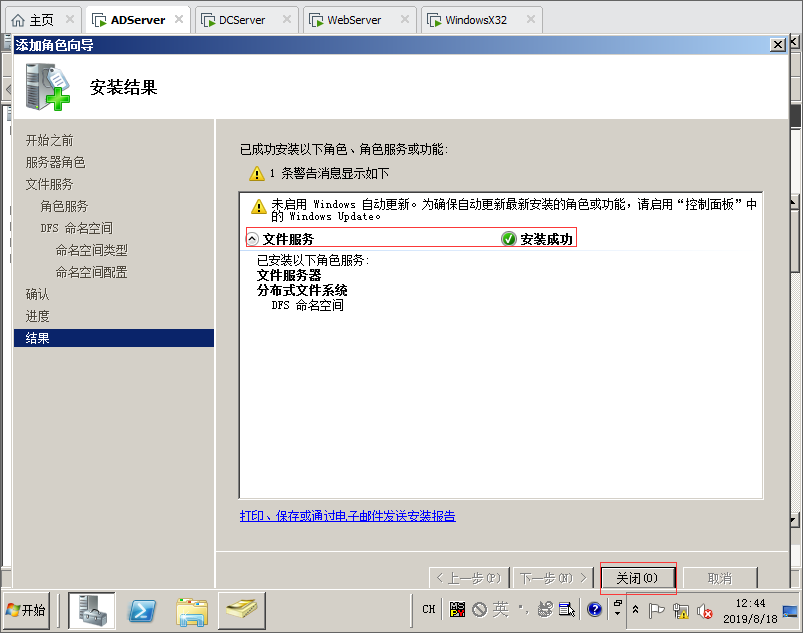Click the 安装成功 green check icon
Viewport: 803px width, 633px height.
tap(509, 239)
